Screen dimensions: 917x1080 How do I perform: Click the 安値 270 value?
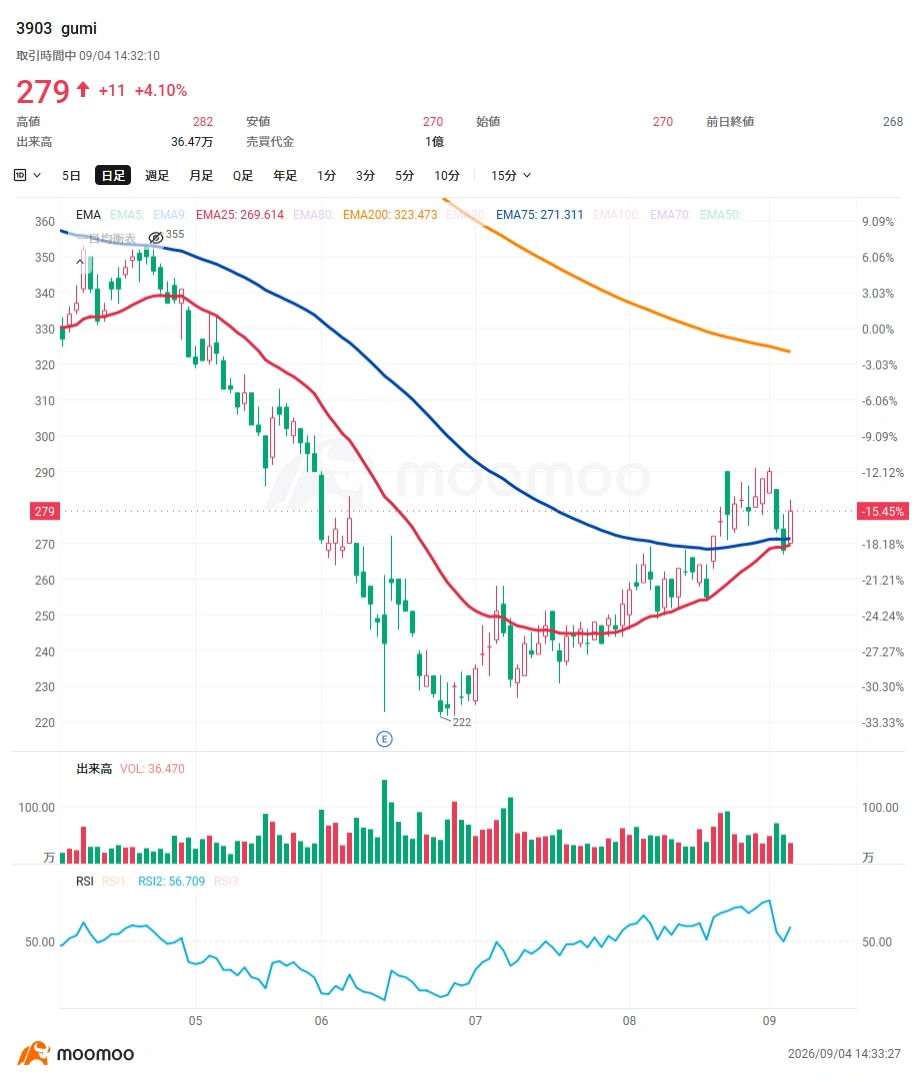coord(433,121)
